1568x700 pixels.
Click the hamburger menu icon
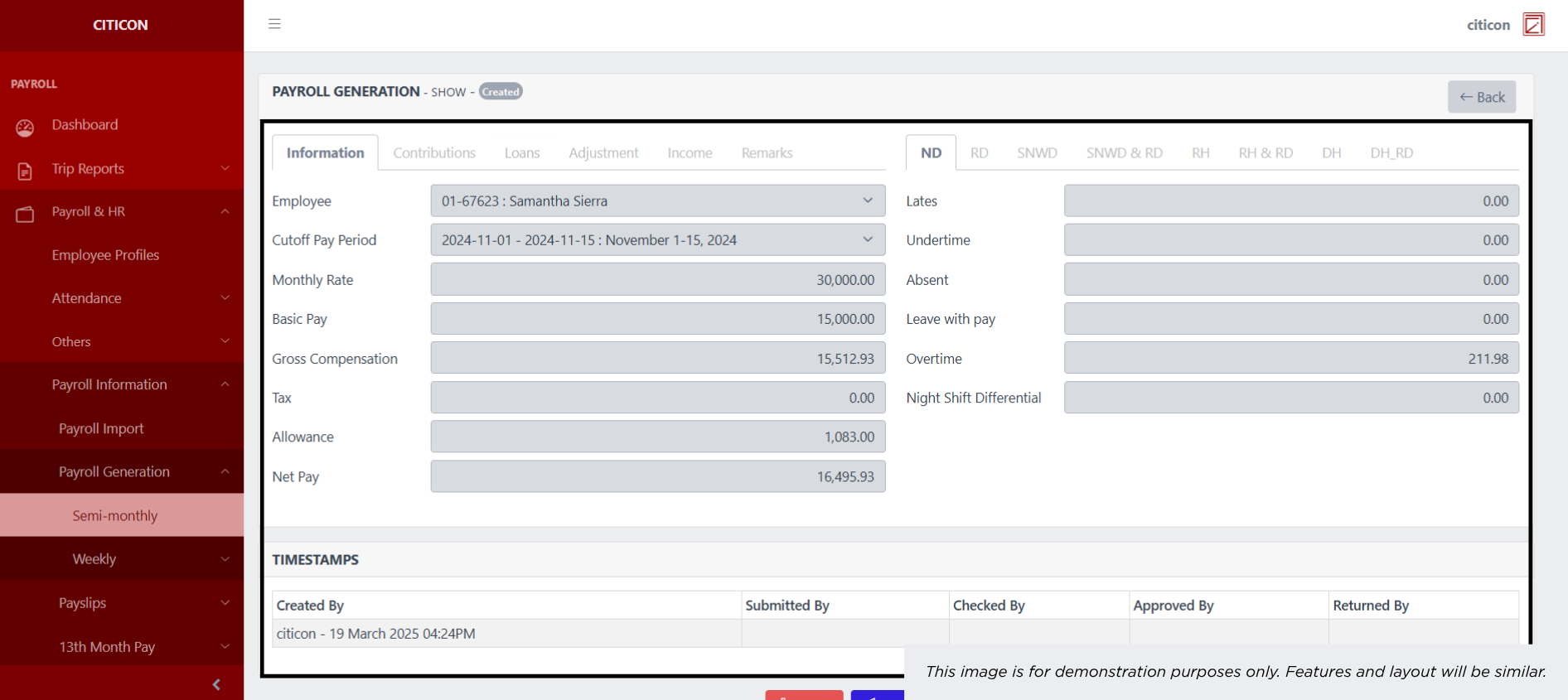(274, 24)
